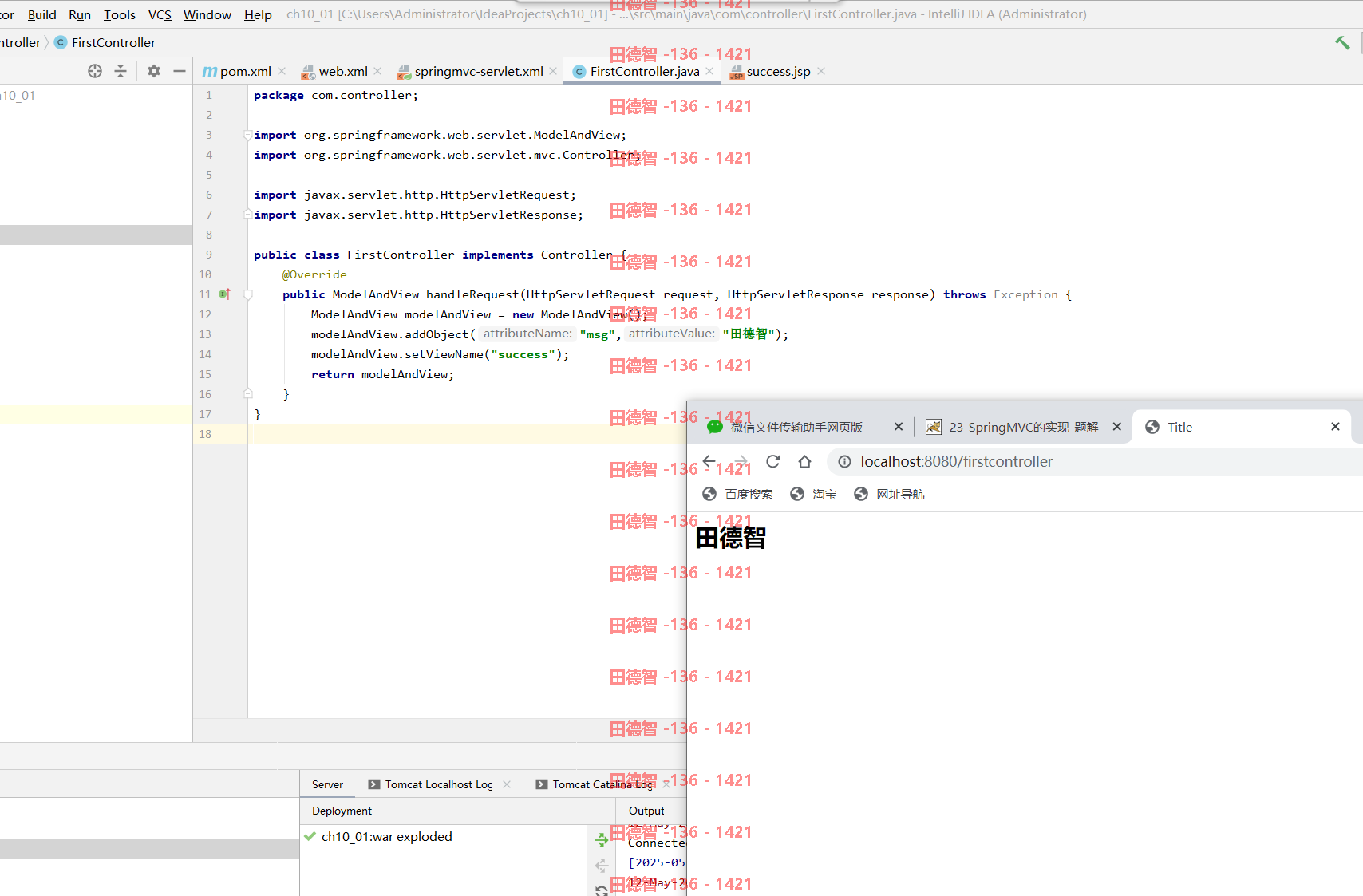The image size is (1363, 896).
Task: Close the Tomcat Localhost Log tab
Action: pyautogui.click(x=507, y=784)
